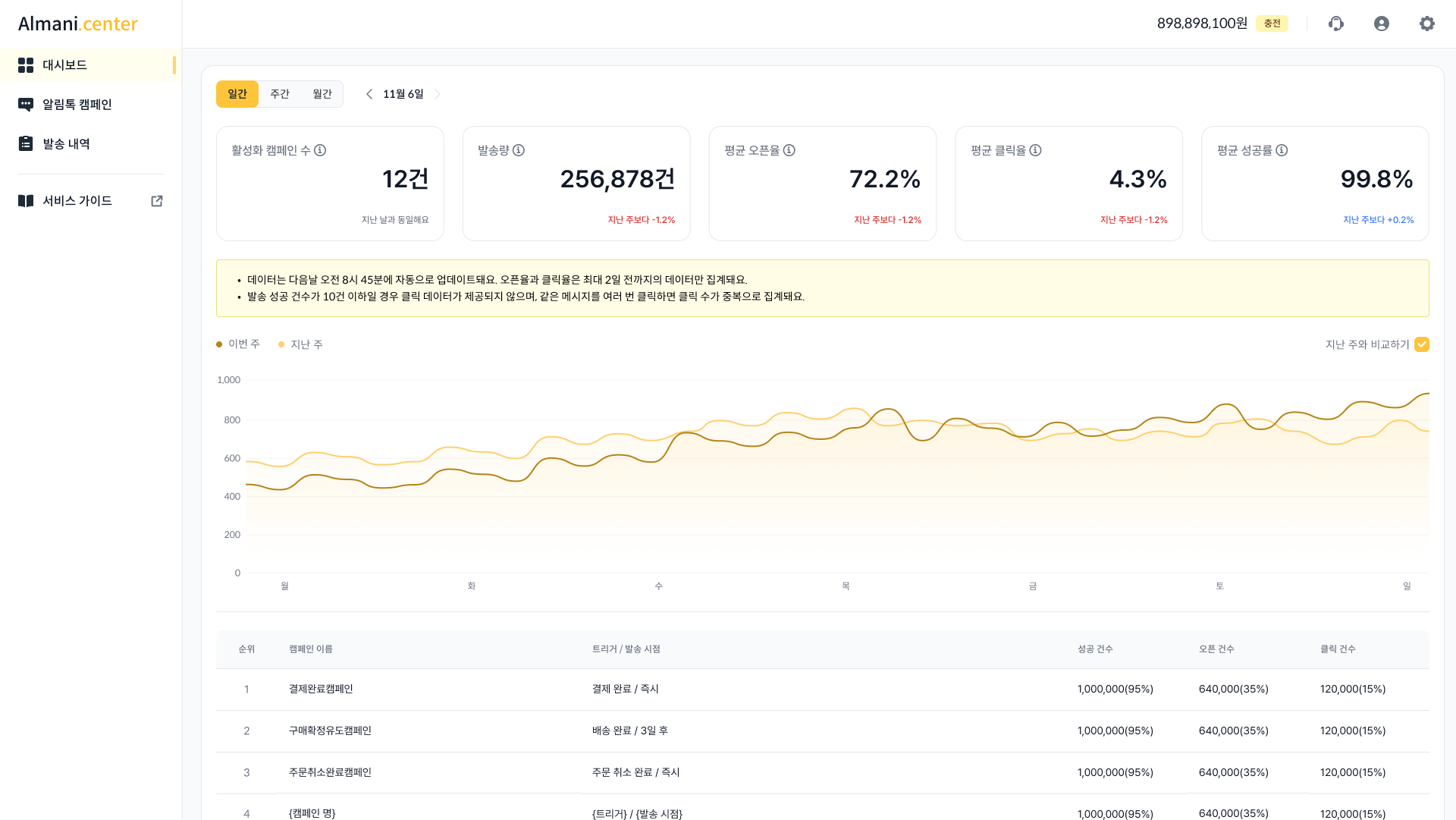The width and height of the screenshot is (1456, 820).
Task: Go to previous date with left chevron
Action: 369,94
